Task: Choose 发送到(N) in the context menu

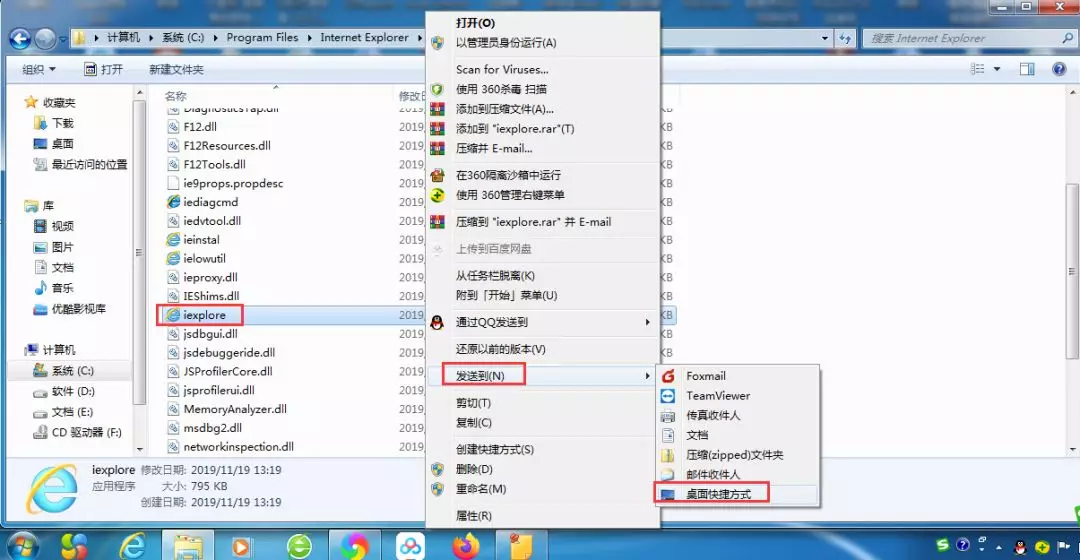Action: point(480,375)
